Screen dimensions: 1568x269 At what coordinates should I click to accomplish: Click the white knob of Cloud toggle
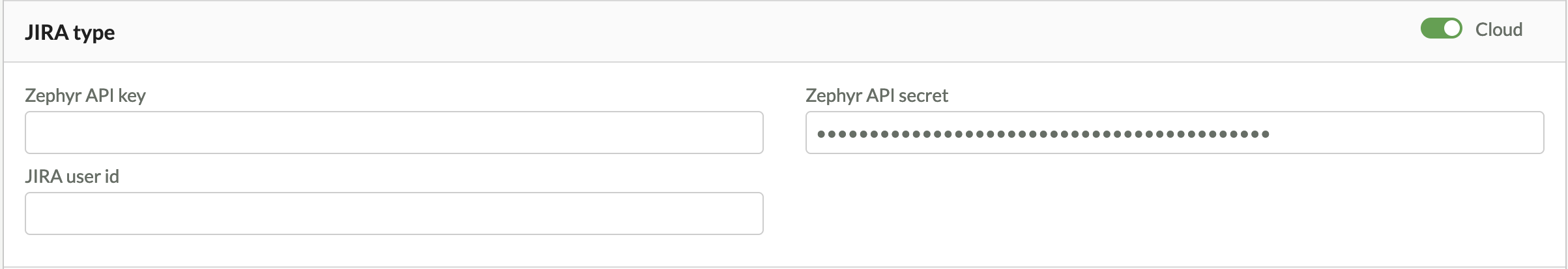click(x=1451, y=29)
